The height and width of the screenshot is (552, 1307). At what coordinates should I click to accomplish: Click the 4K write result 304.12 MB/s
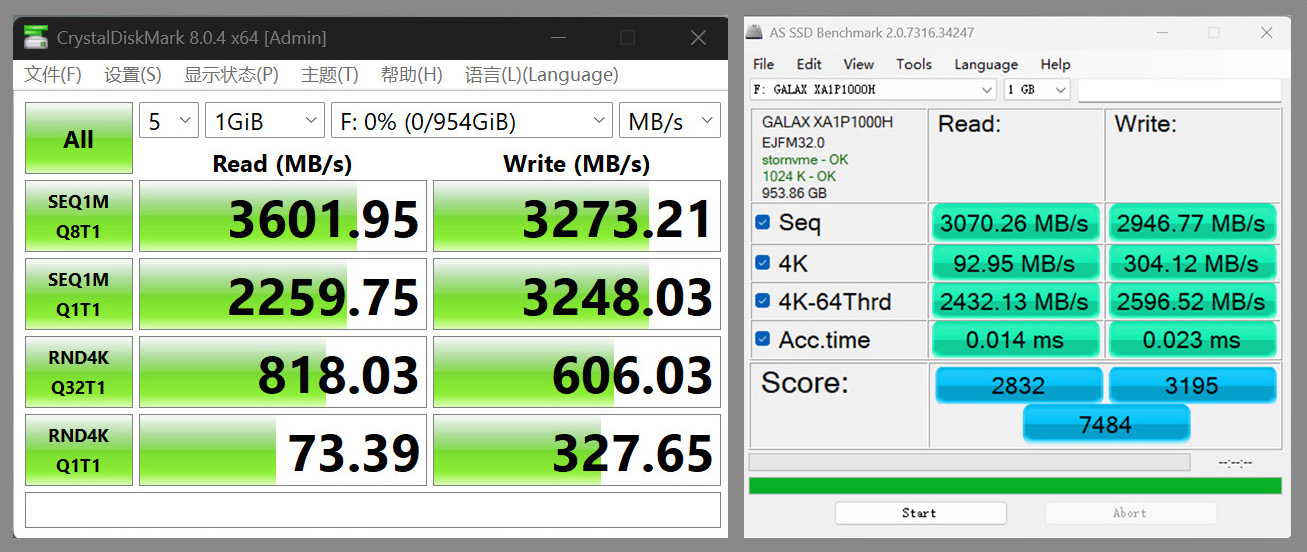[1192, 263]
